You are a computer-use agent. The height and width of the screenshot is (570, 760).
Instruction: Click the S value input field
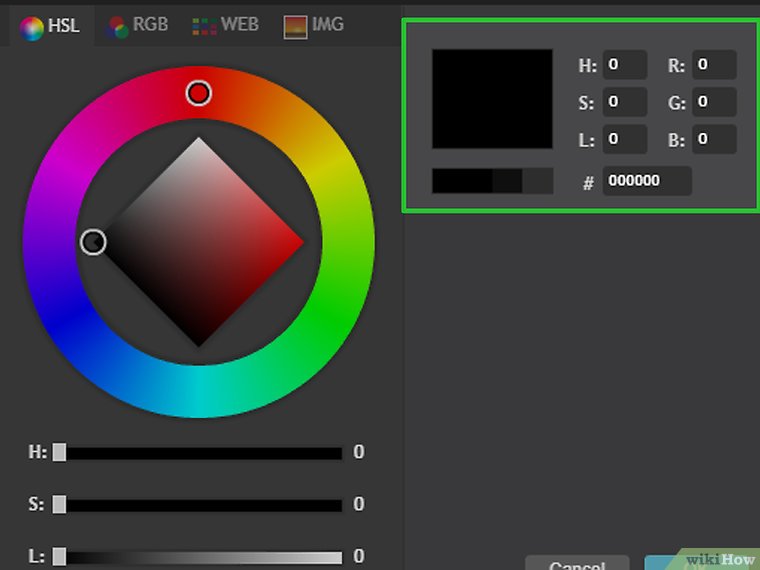click(624, 102)
